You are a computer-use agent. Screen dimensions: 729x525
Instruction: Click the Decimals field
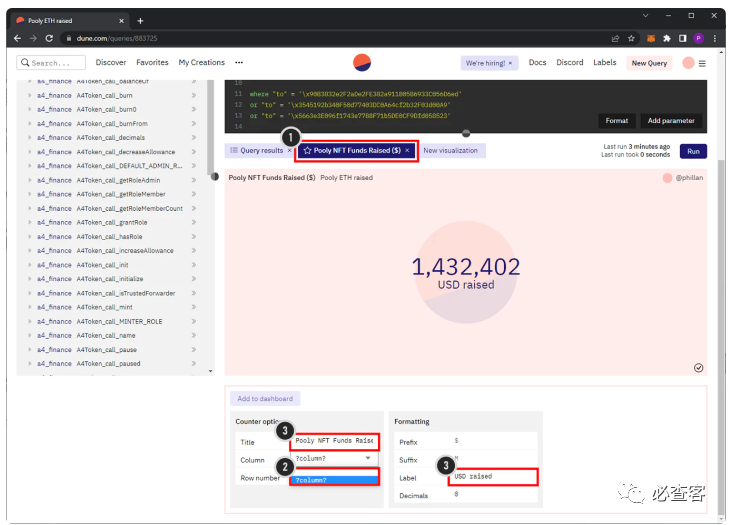click(x=493, y=495)
